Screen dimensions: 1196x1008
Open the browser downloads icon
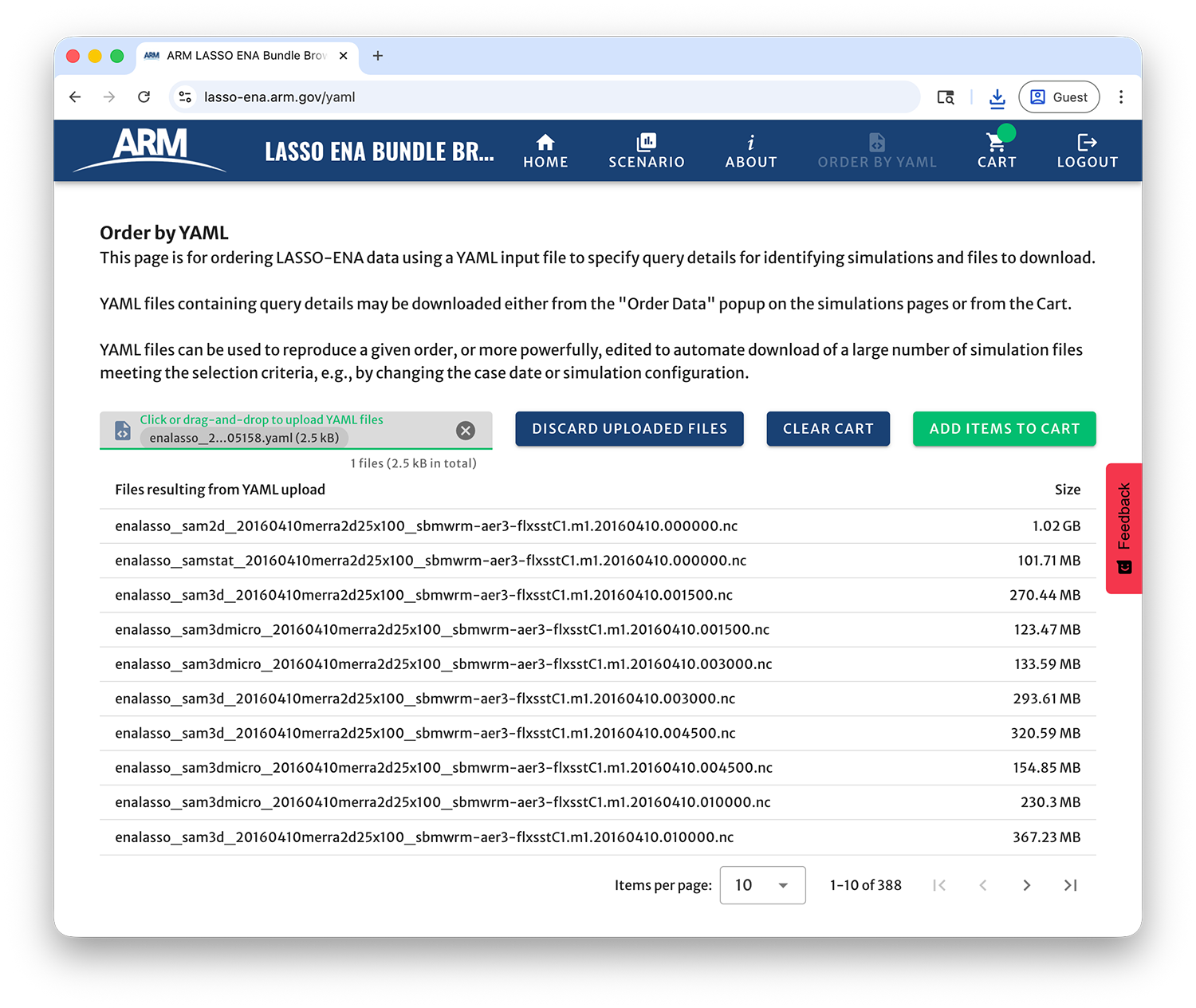[x=997, y=96]
